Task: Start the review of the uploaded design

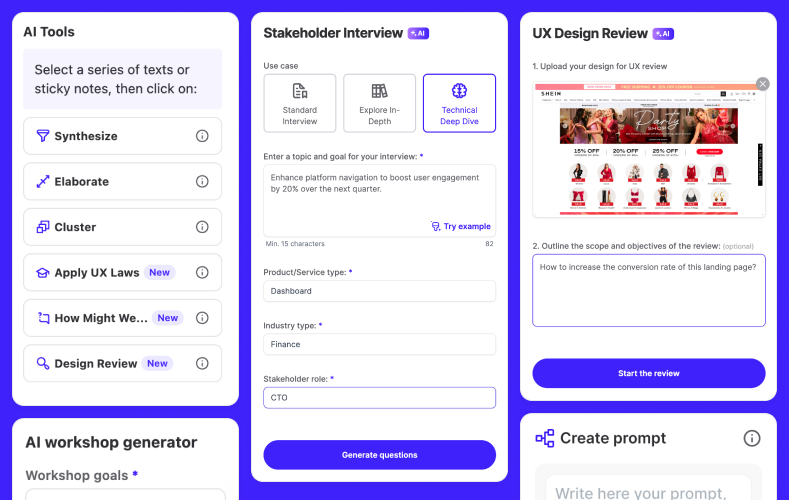Action: tap(649, 373)
